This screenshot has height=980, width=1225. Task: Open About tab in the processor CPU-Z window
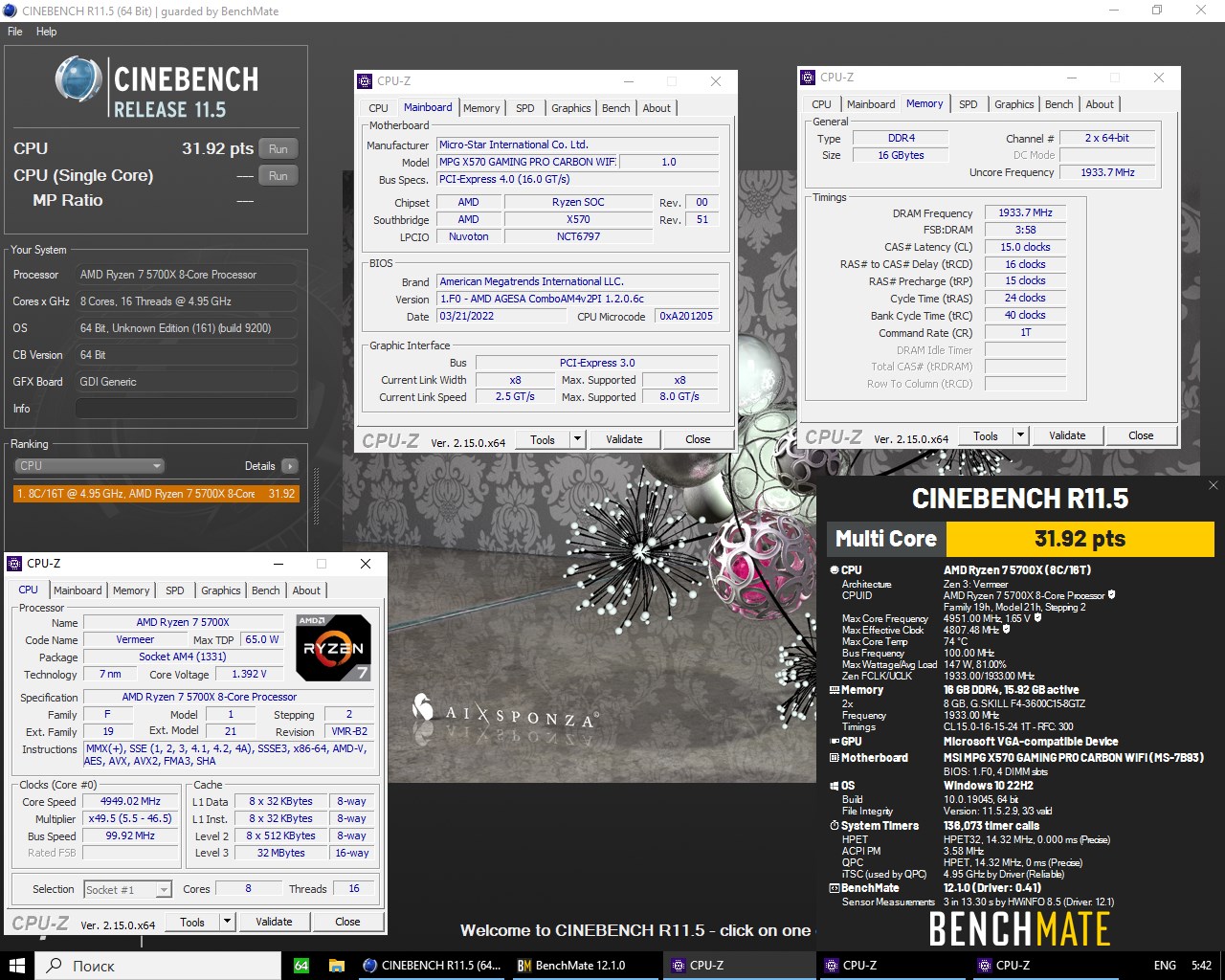coord(306,590)
